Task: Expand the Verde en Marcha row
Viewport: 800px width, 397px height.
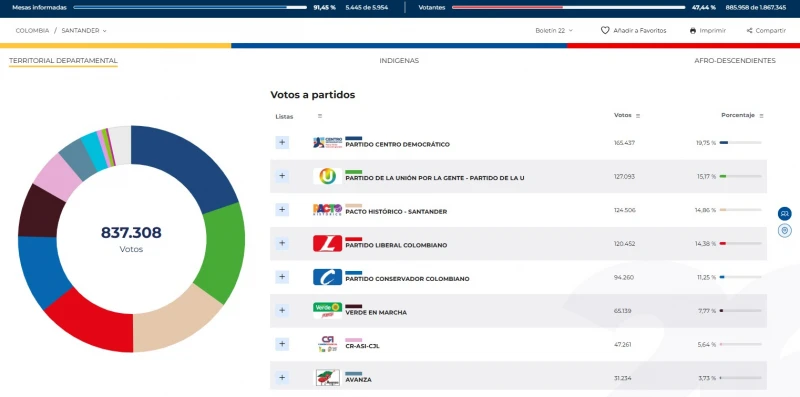Action: (x=282, y=310)
